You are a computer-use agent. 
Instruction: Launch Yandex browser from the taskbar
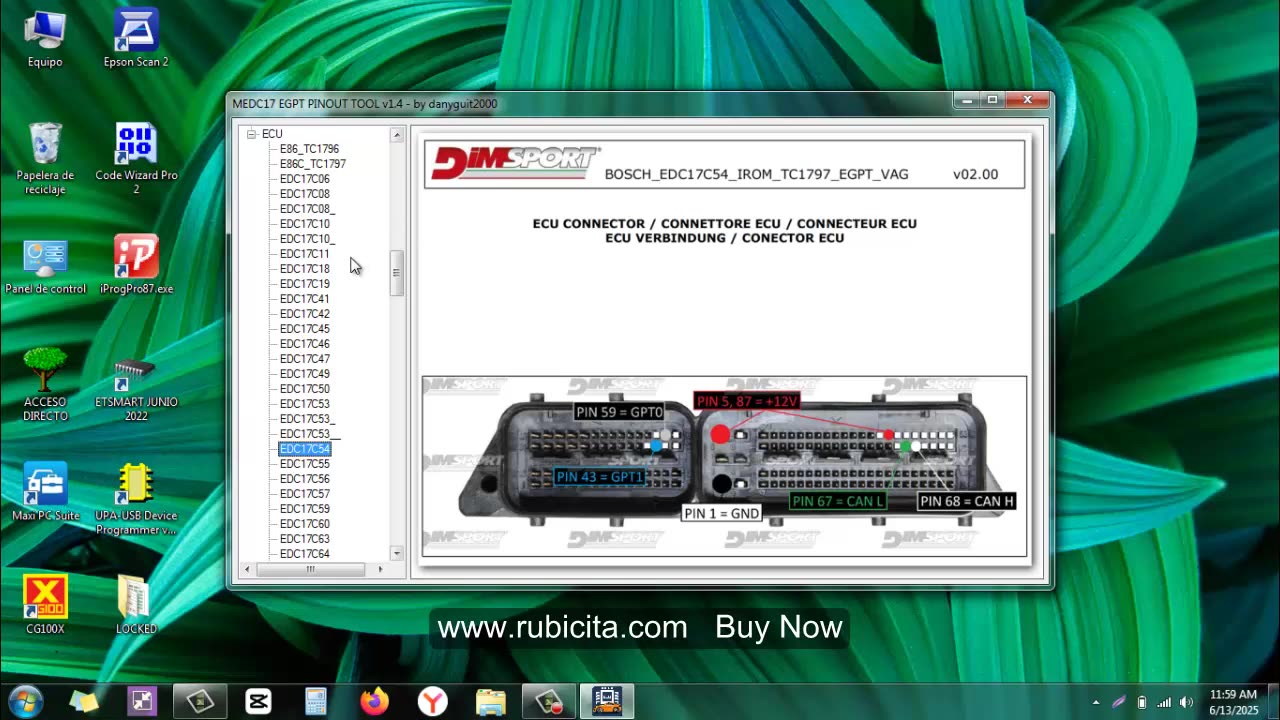(432, 701)
